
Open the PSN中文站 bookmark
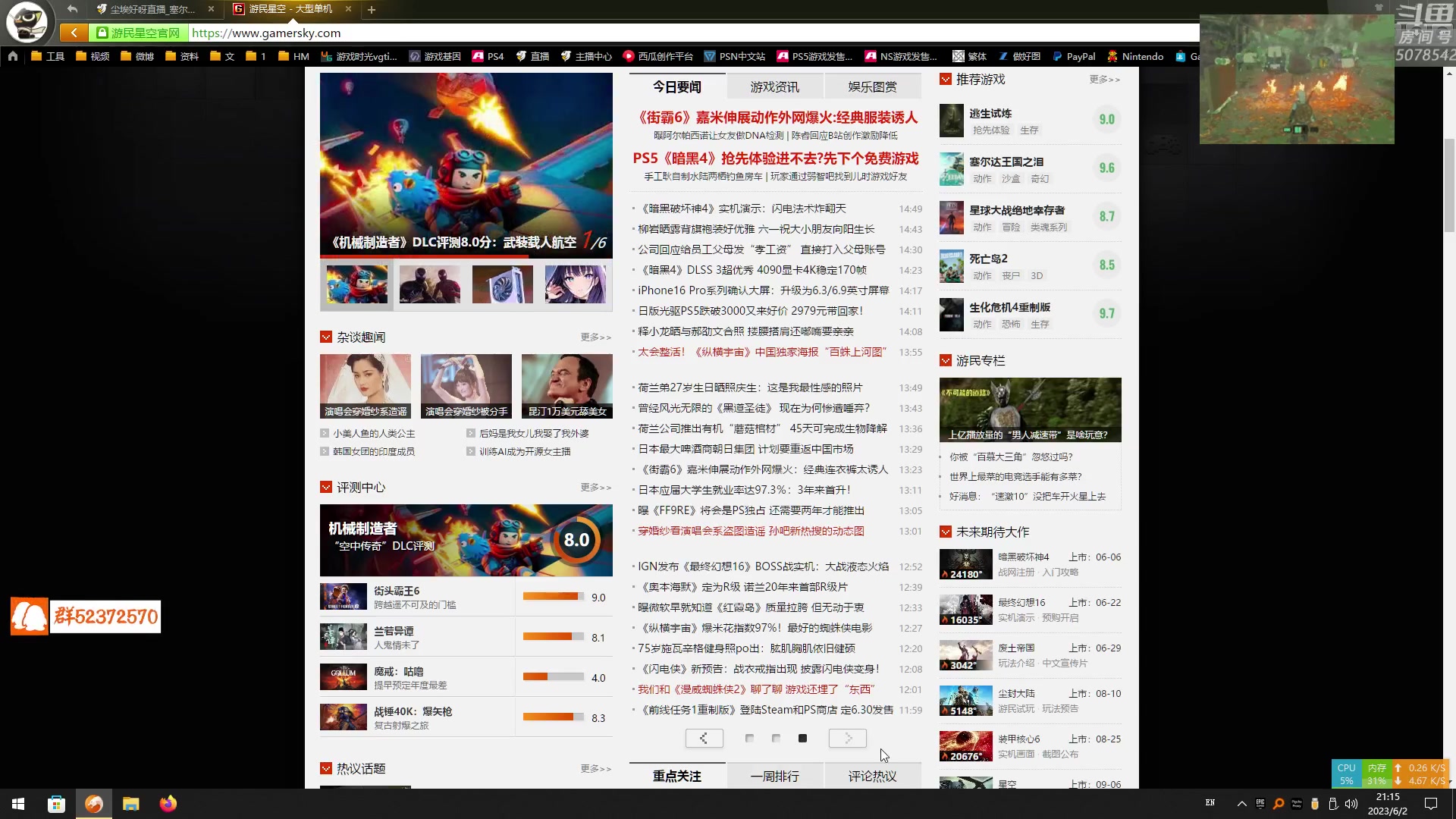point(735,56)
